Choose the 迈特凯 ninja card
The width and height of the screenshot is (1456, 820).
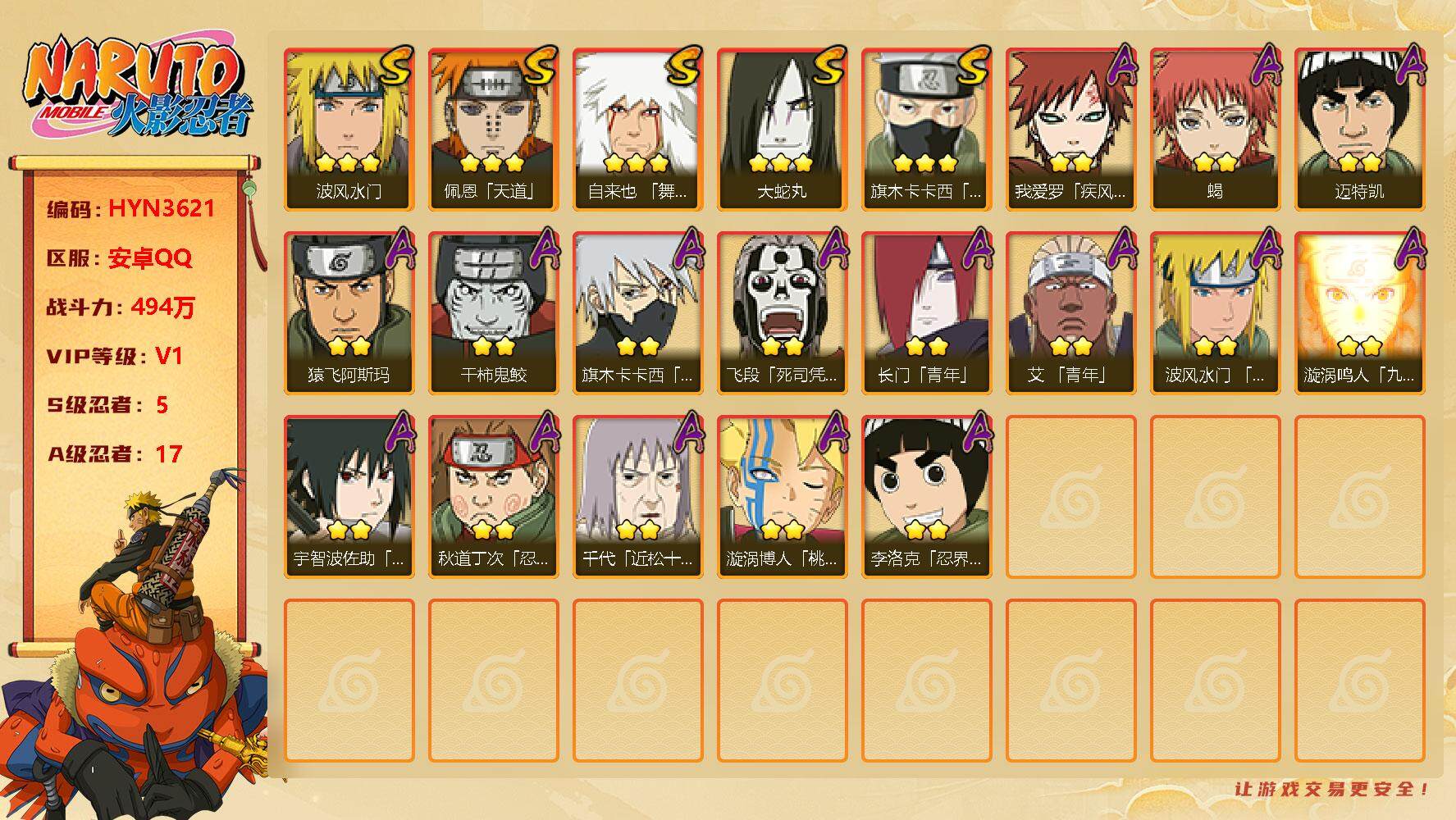click(1360, 130)
